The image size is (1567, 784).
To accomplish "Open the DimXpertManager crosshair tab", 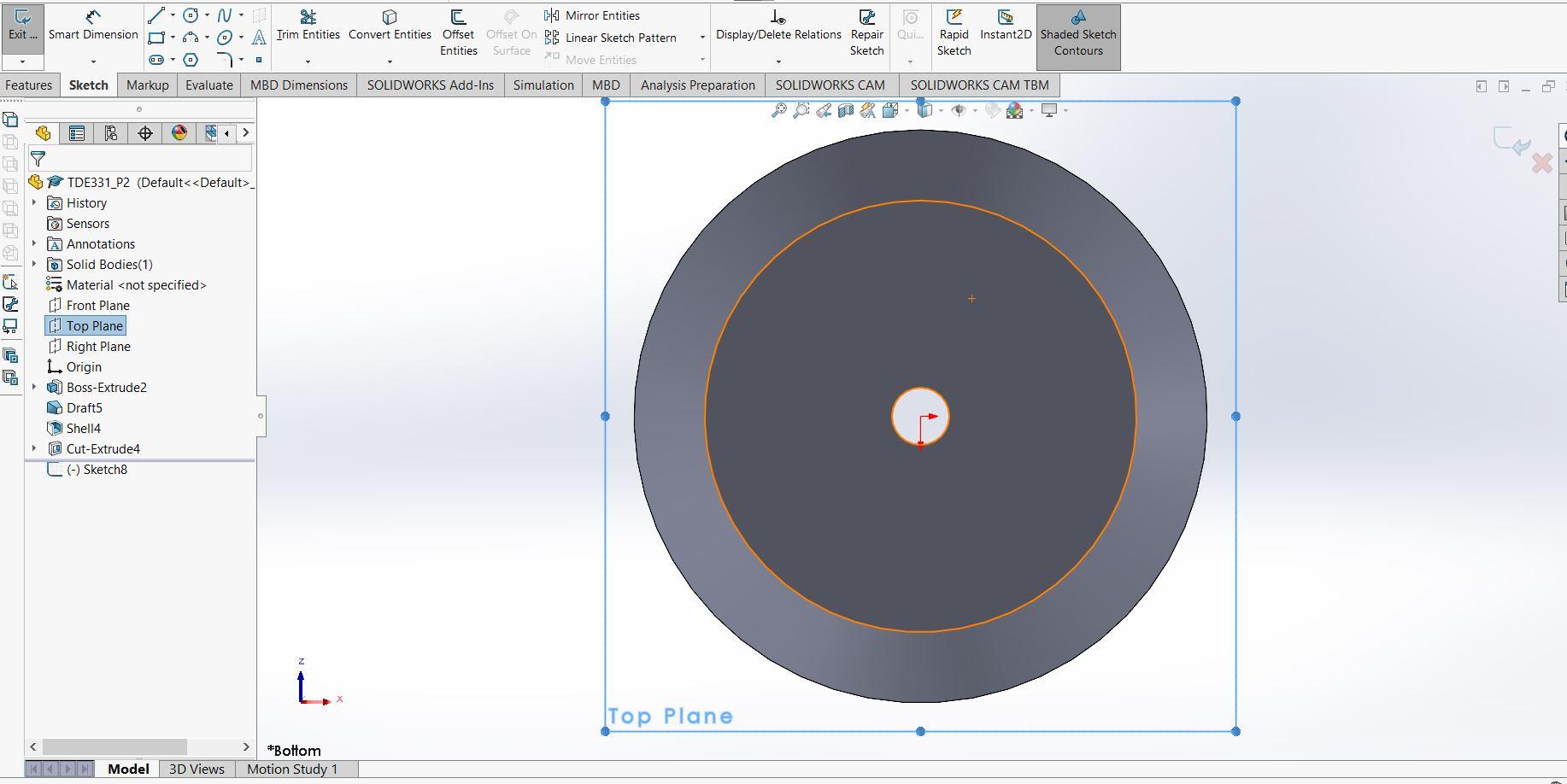I will tap(145, 133).
